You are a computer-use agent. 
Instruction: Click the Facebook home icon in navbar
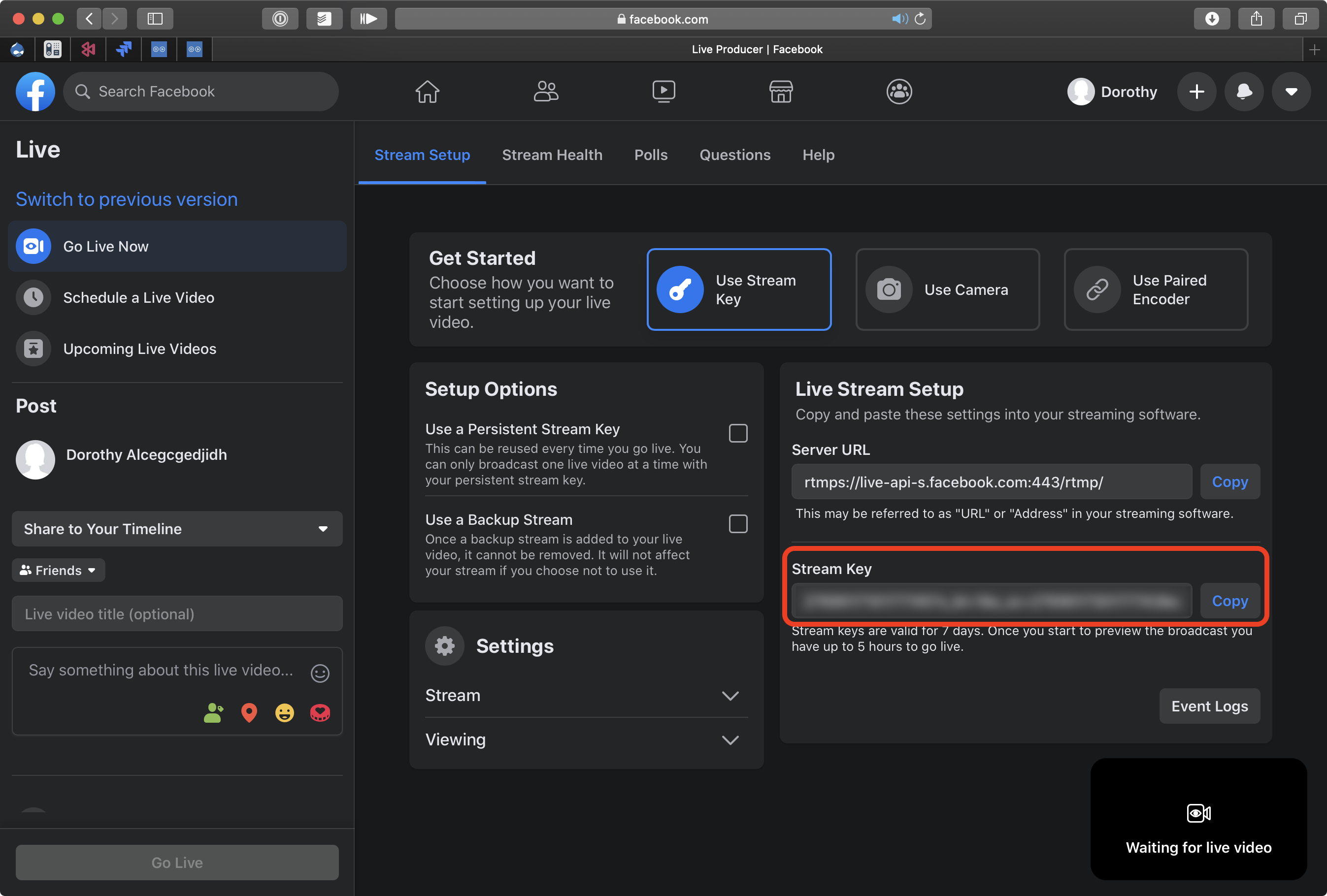[427, 91]
